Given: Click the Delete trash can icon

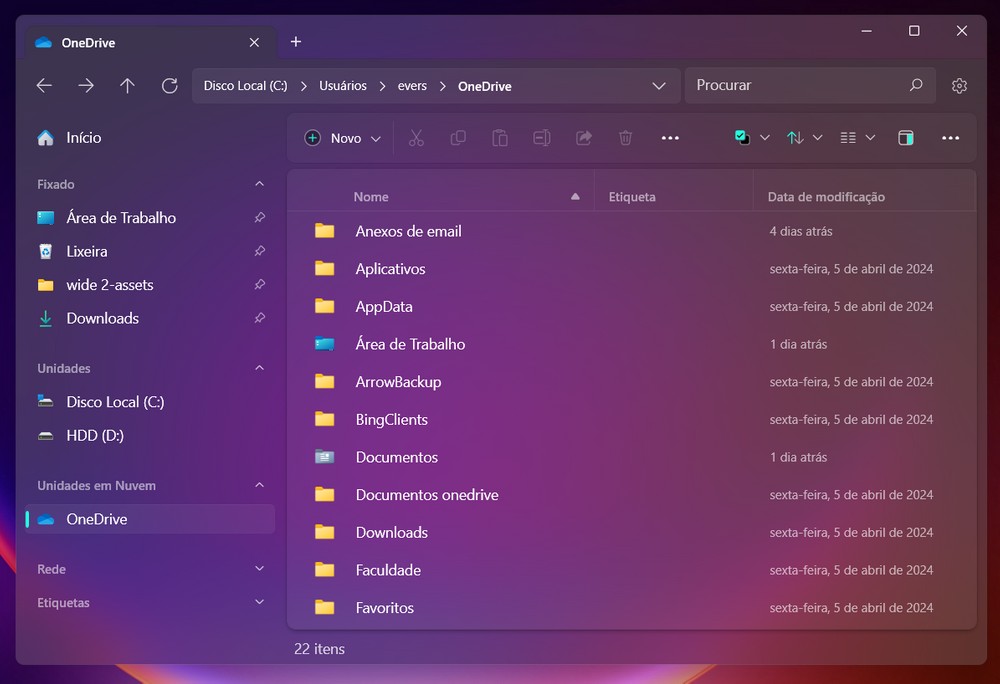Looking at the screenshot, I should [x=626, y=138].
